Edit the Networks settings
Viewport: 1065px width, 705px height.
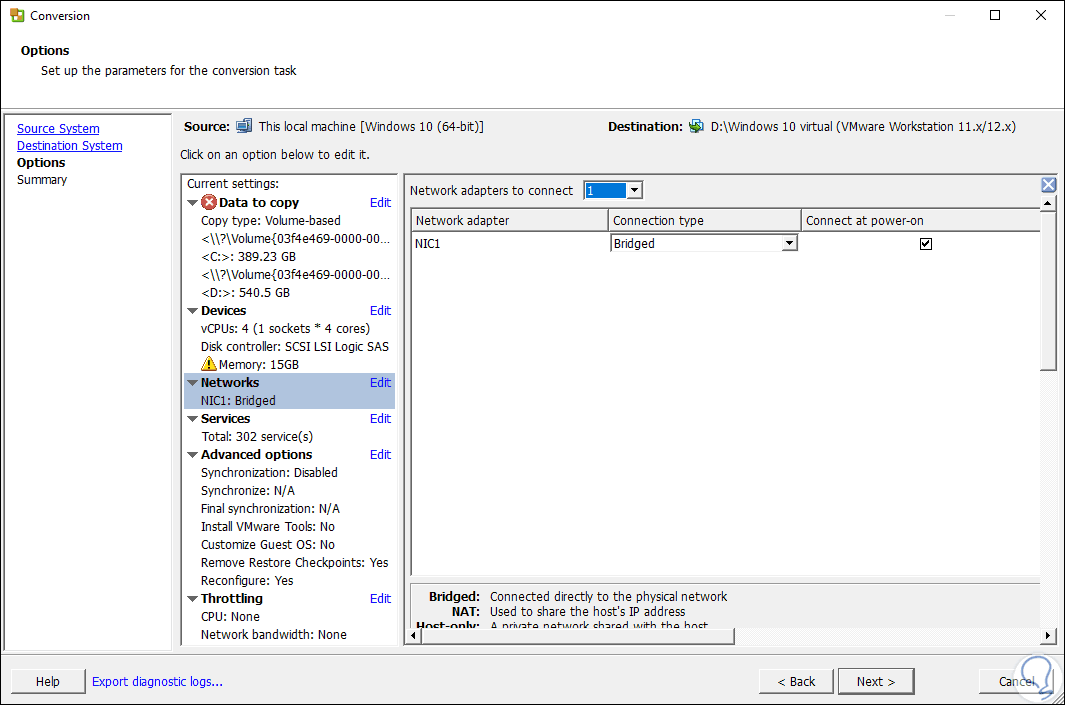[x=380, y=382]
